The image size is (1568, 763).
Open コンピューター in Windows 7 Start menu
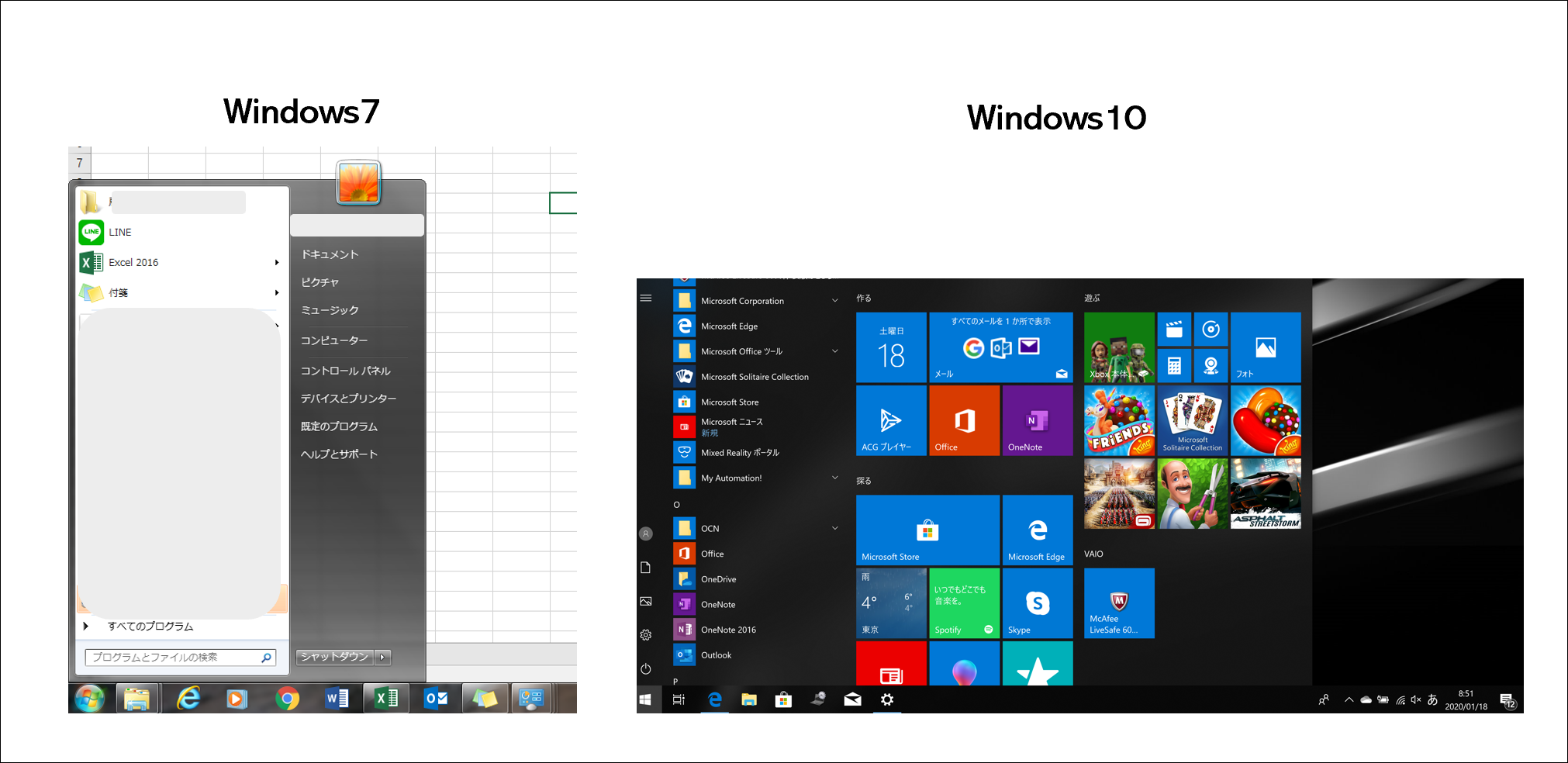coord(334,340)
